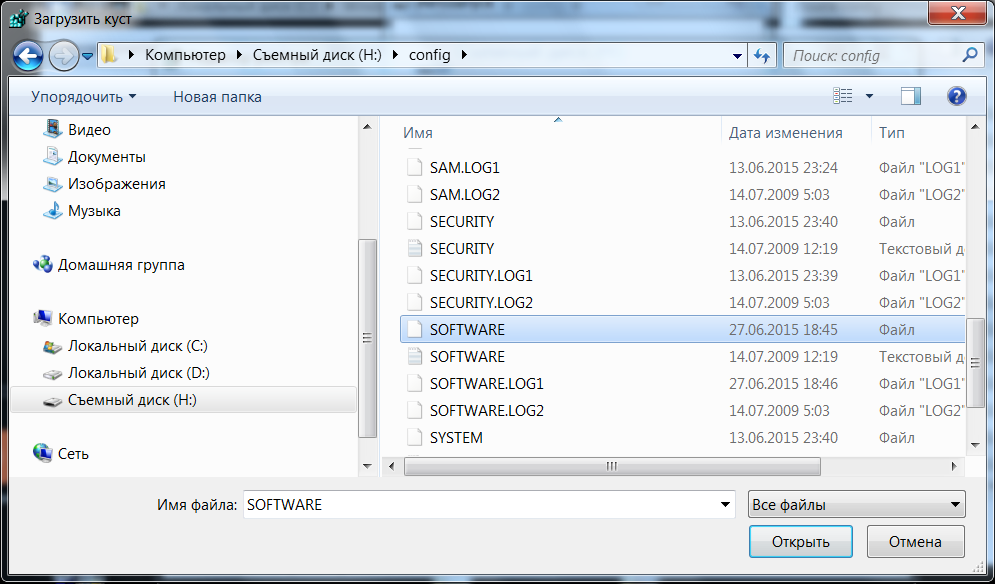Select Локальный диск (C:) drive
The height and width of the screenshot is (584, 995).
(137, 346)
